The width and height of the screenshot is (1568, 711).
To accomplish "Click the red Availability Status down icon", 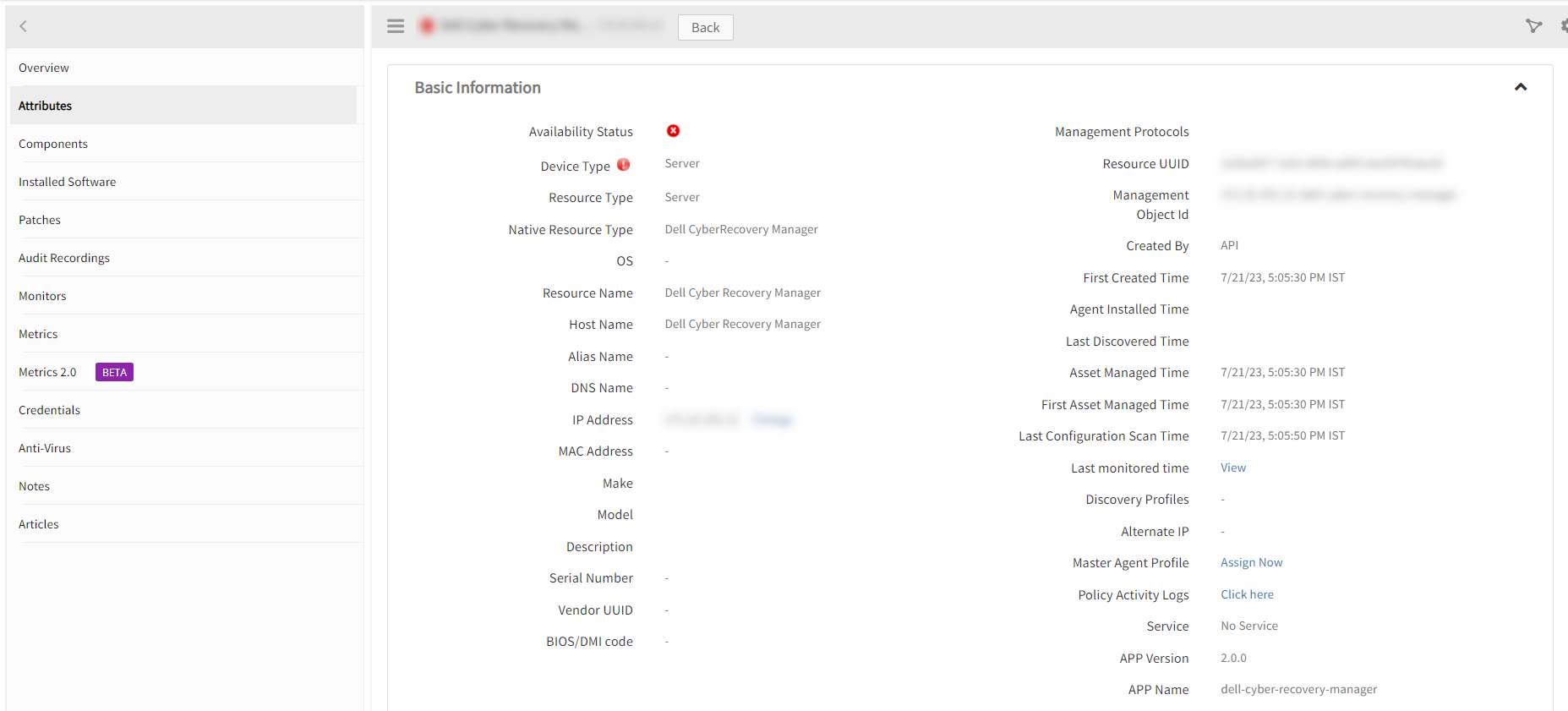I will pos(673,131).
